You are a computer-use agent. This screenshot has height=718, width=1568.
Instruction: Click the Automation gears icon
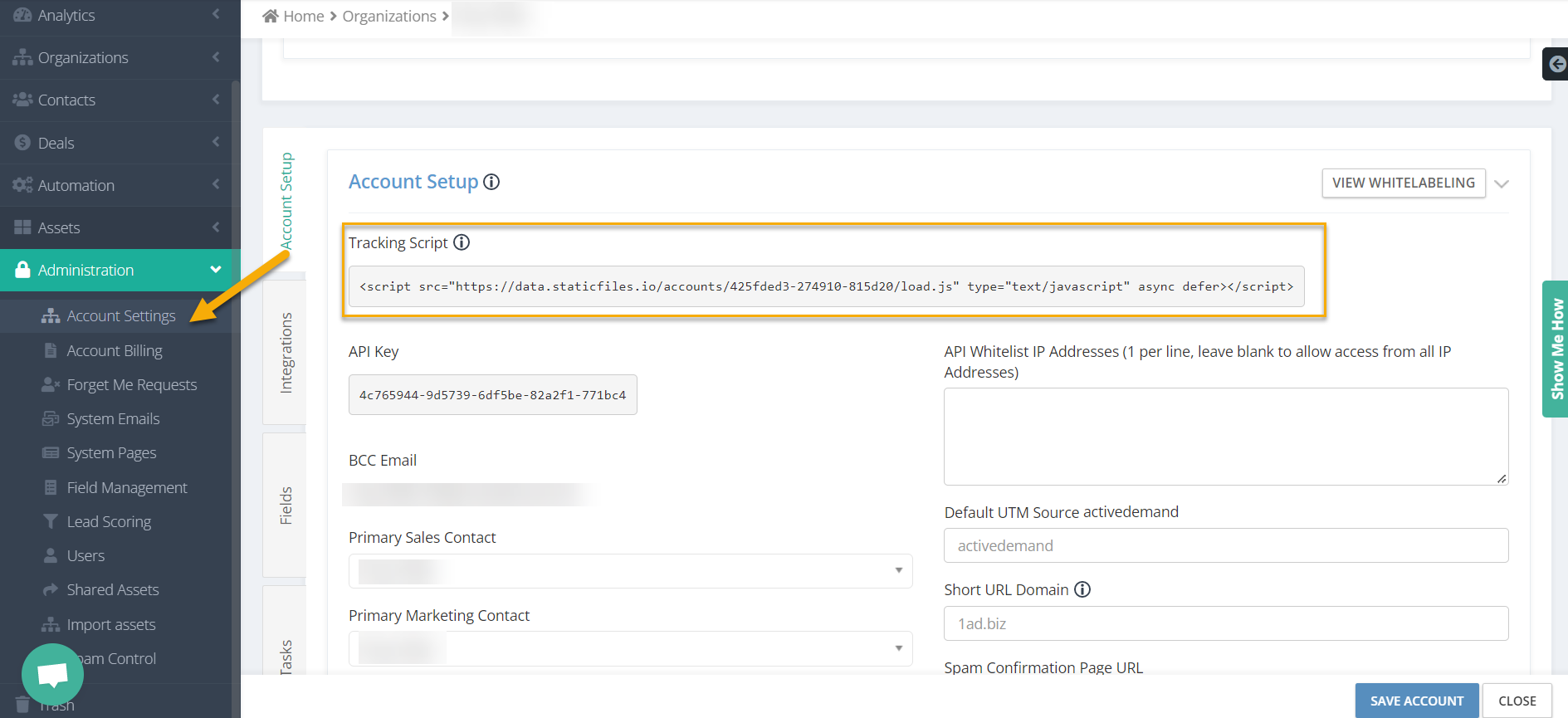[22, 185]
